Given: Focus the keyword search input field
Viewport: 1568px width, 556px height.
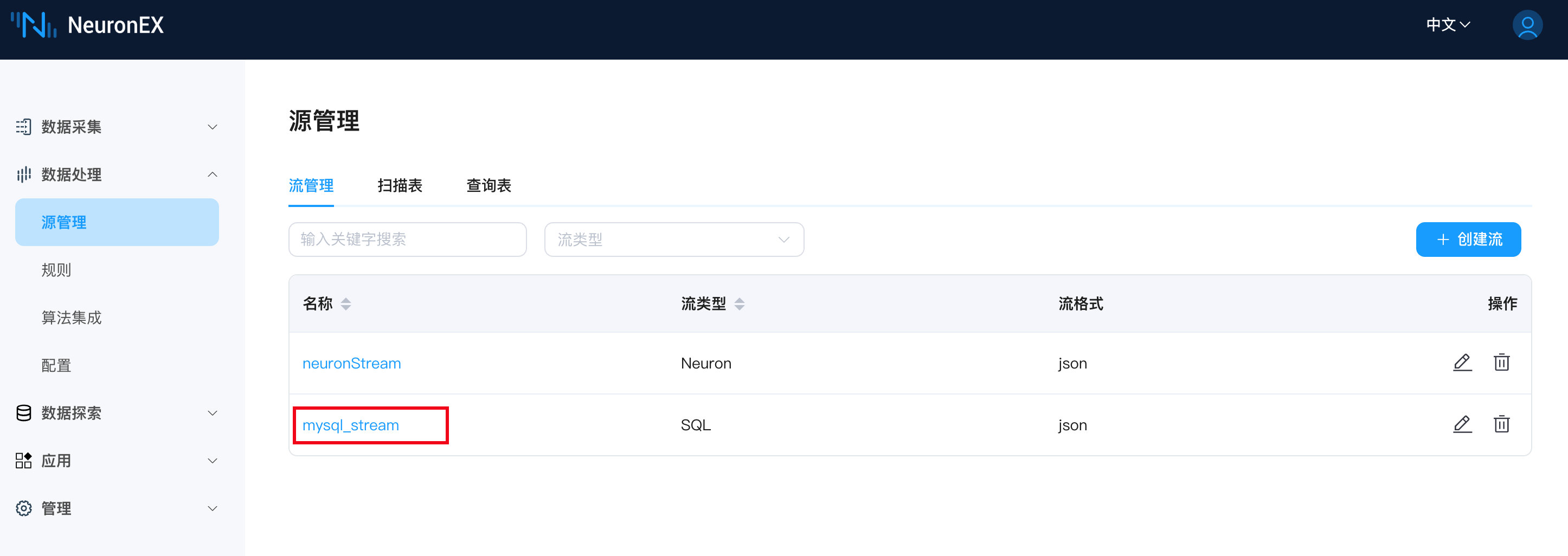Looking at the screenshot, I should [407, 240].
